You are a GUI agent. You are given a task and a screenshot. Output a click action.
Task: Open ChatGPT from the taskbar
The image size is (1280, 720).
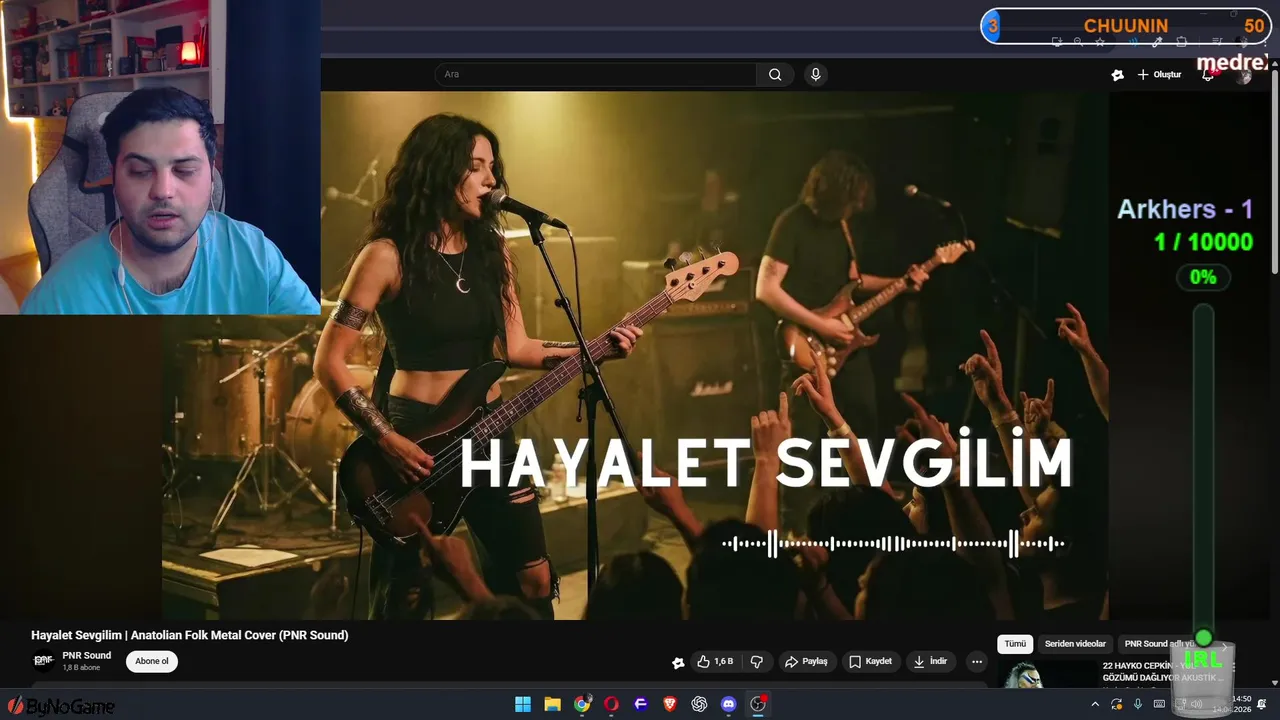click(699, 704)
